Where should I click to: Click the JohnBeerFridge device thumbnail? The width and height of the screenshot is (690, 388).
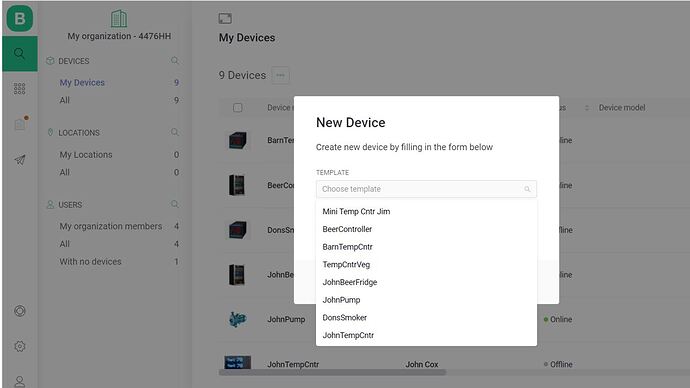(x=237, y=275)
